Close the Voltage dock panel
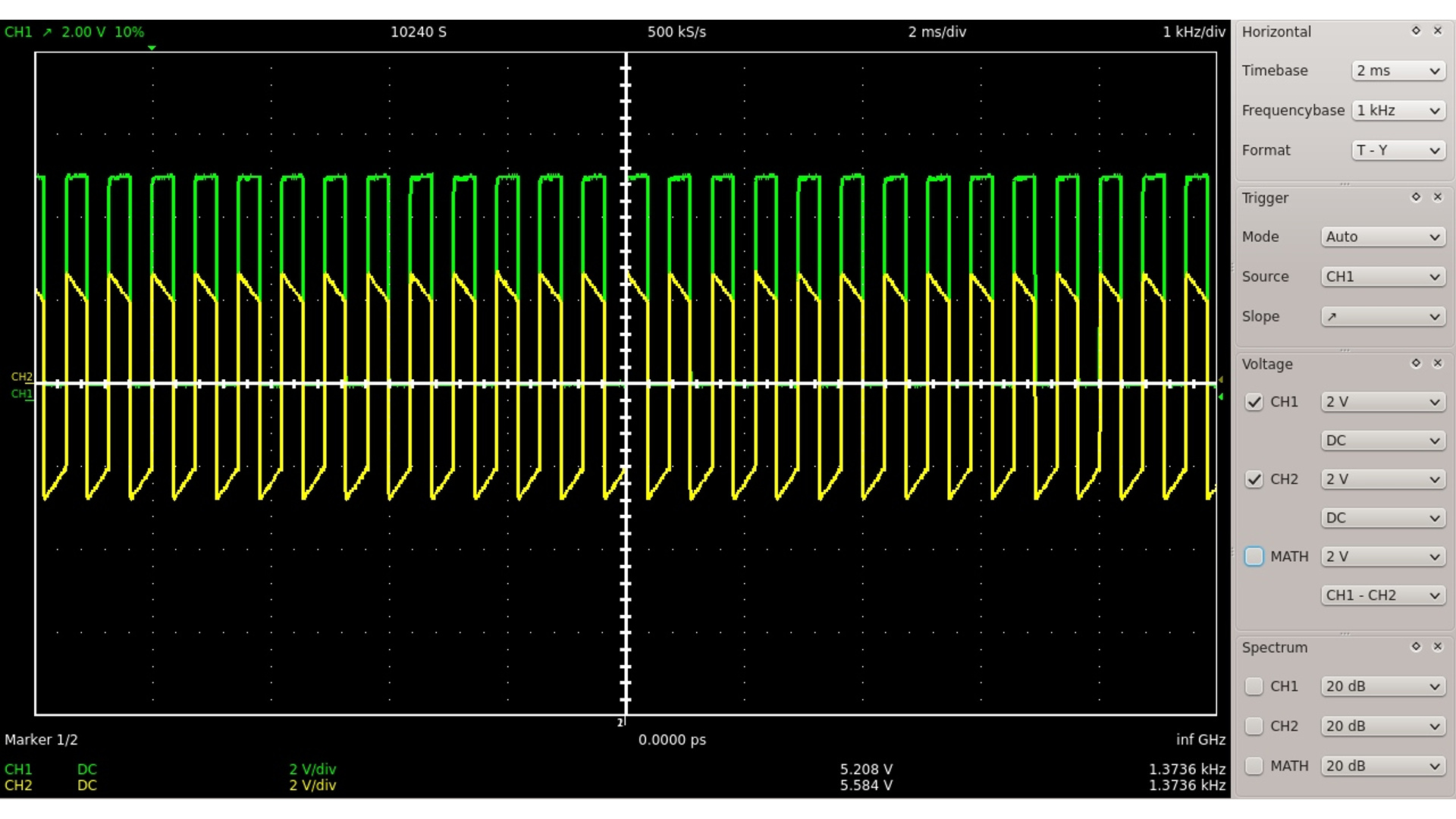Screen dimensions: 1456x819 [1437, 363]
